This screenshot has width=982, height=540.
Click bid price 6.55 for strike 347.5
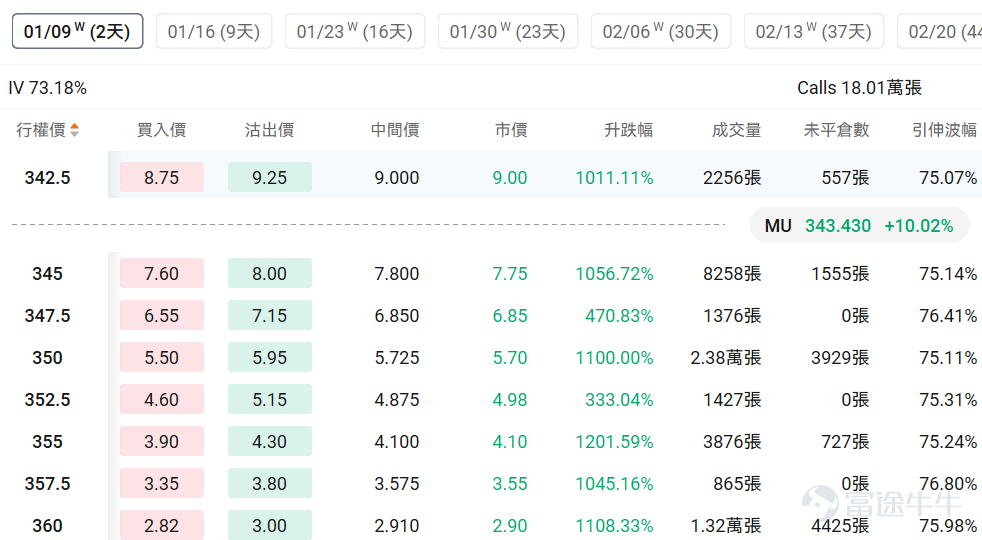pyautogui.click(x=162, y=315)
